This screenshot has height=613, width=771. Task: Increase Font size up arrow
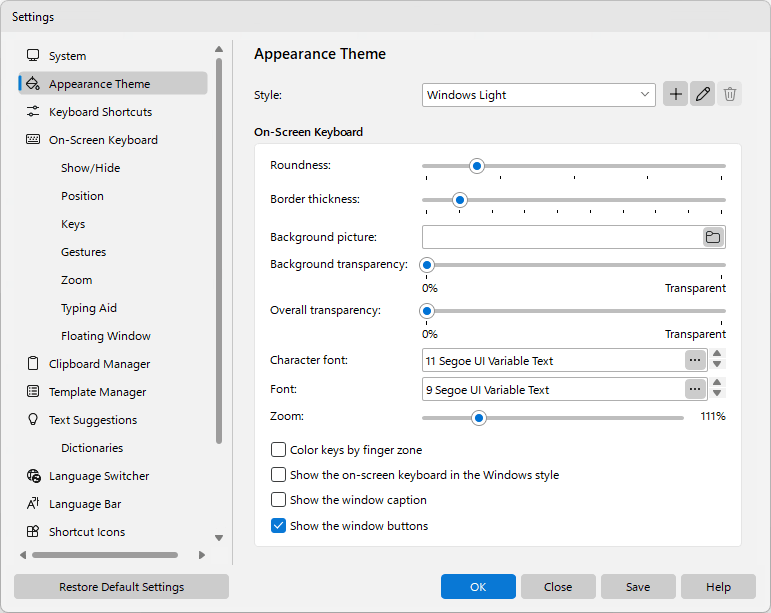point(717,382)
